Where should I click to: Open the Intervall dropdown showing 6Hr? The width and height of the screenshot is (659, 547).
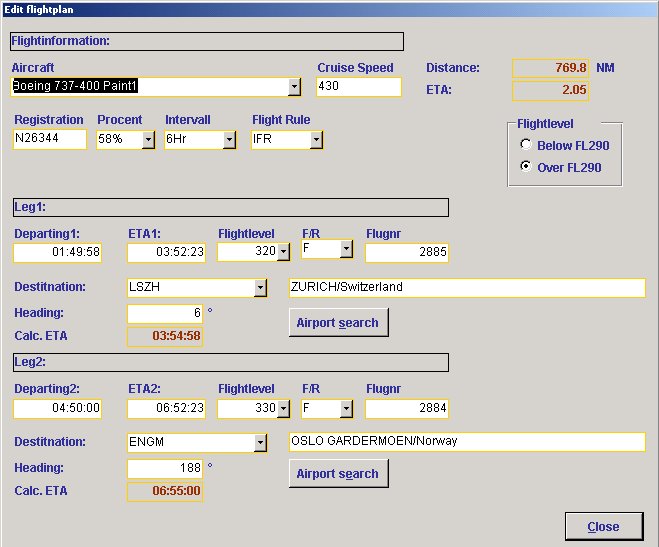tap(229, 139)
